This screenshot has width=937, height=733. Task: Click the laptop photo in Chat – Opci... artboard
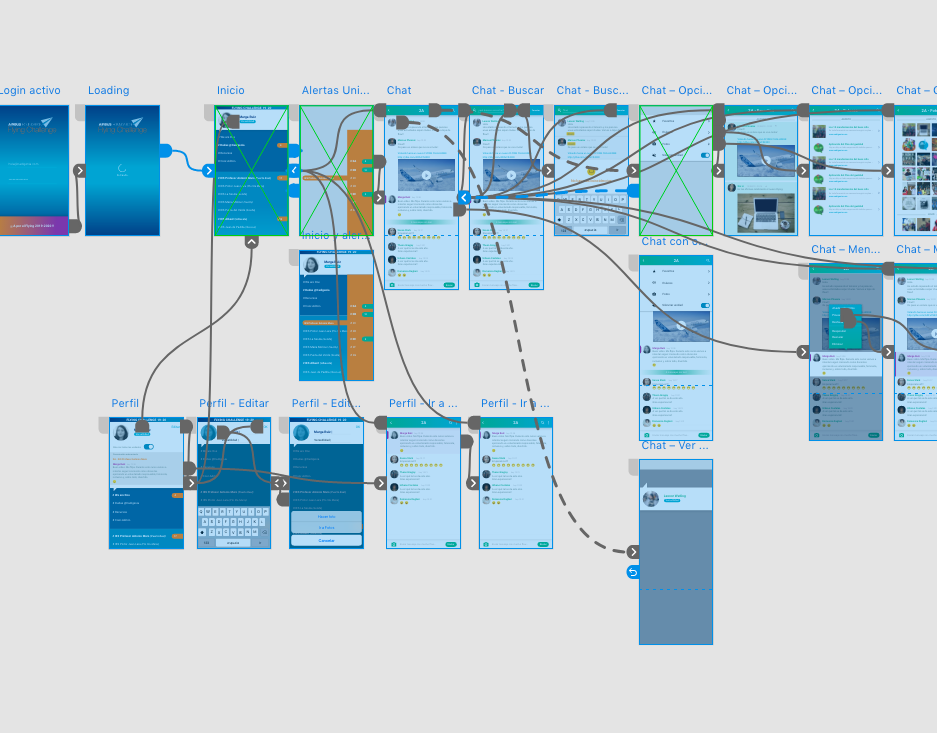pyautogui.click(x=766, y=212)
